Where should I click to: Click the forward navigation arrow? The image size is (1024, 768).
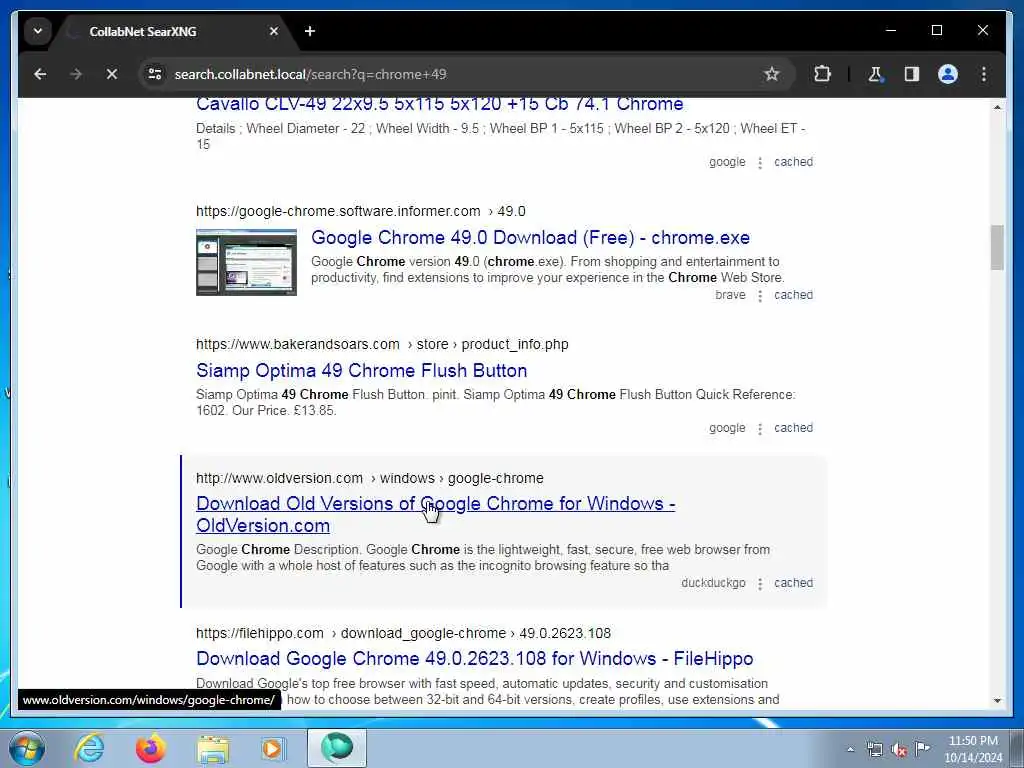pyautogui.click(x=76, y=74)
